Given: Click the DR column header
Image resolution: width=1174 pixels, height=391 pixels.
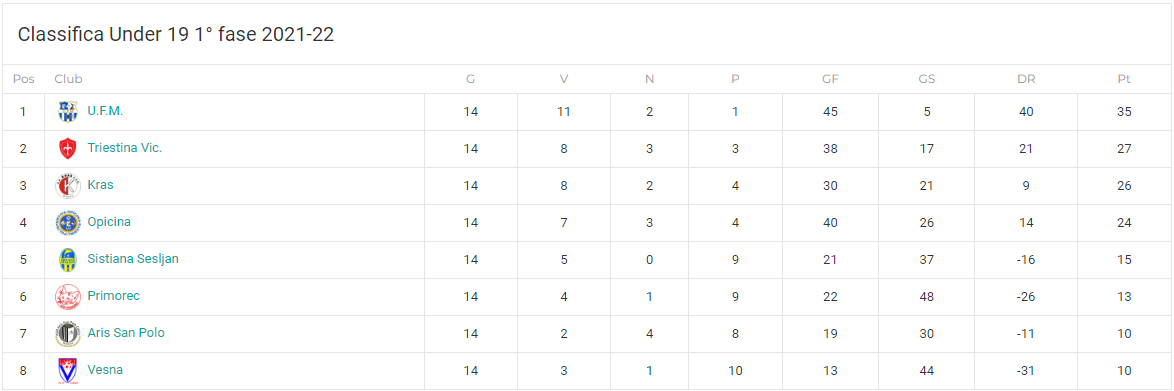Looking at the screenshot, I should point(1026,79).
